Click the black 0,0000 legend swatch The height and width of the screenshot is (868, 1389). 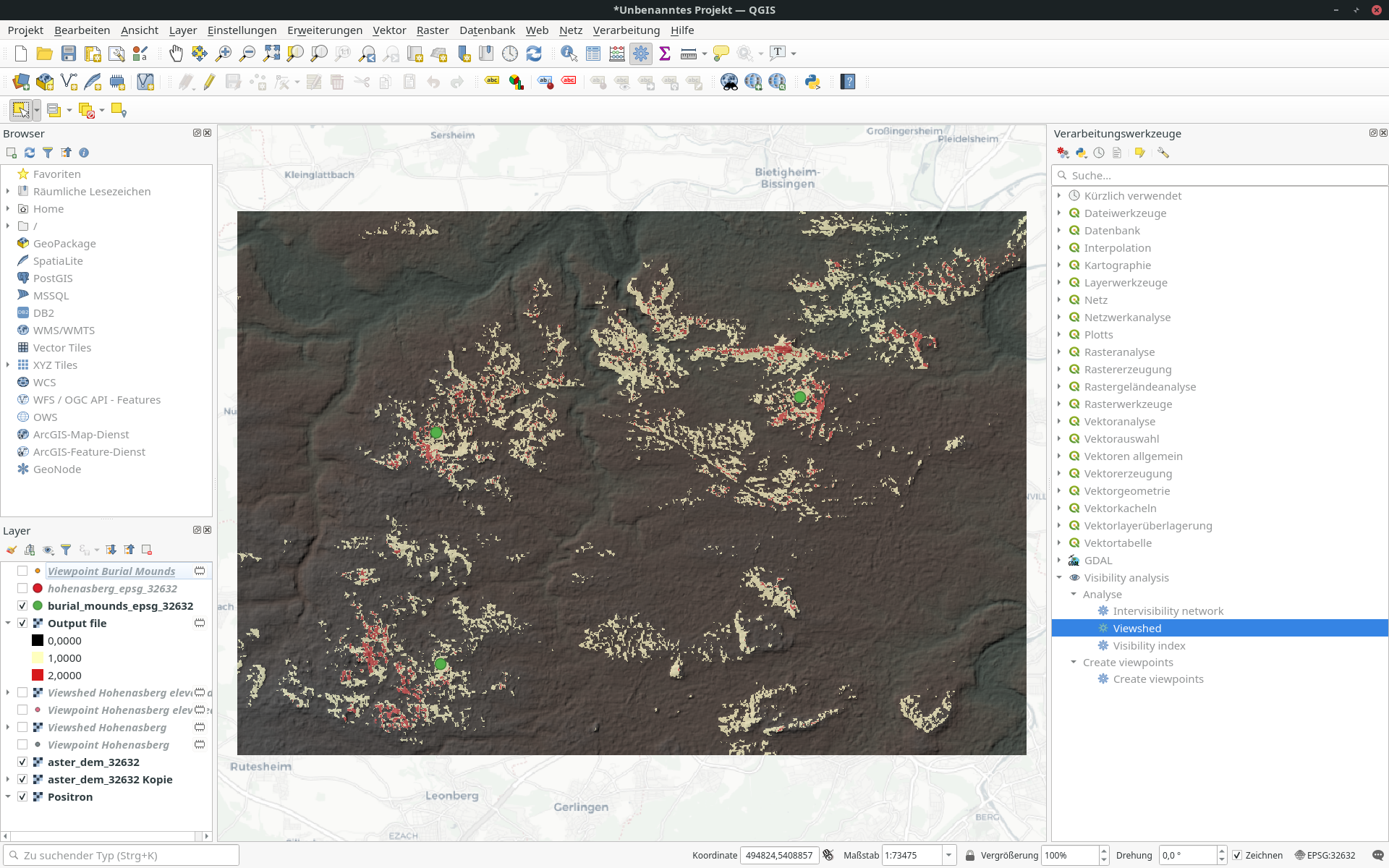tap(38, 640)
